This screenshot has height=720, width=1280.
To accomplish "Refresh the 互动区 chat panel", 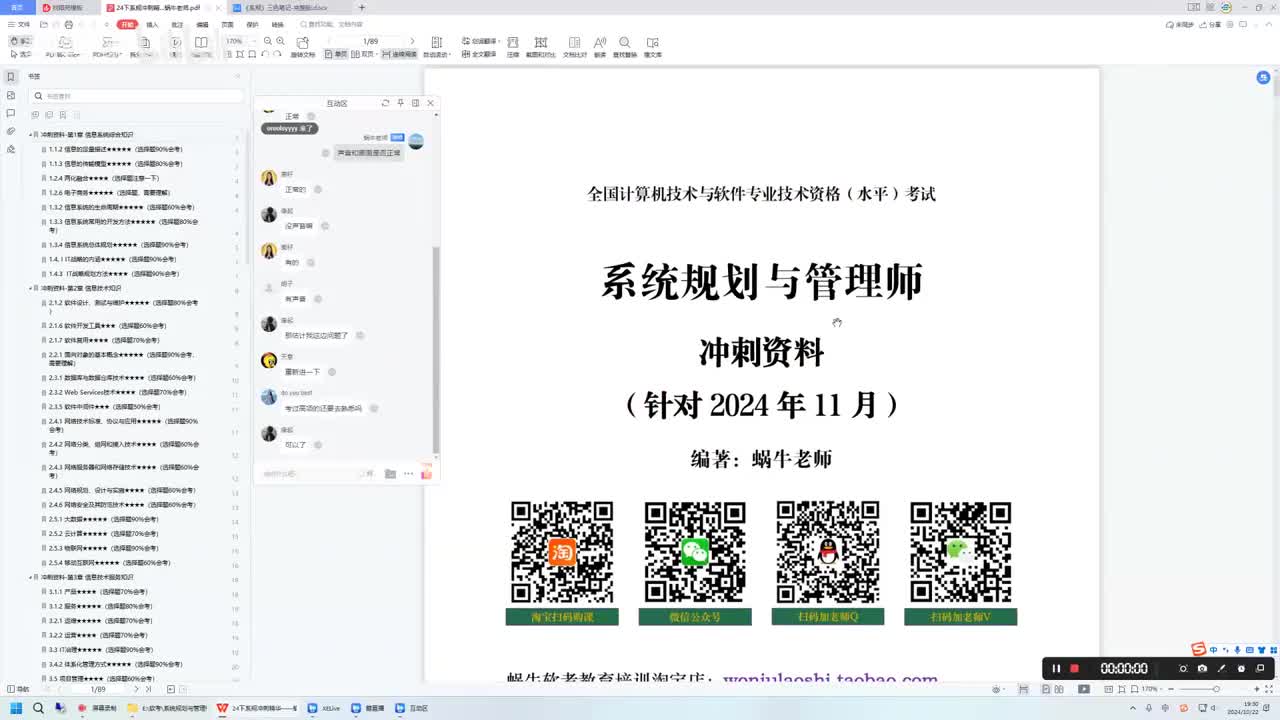I will (385, 103).
